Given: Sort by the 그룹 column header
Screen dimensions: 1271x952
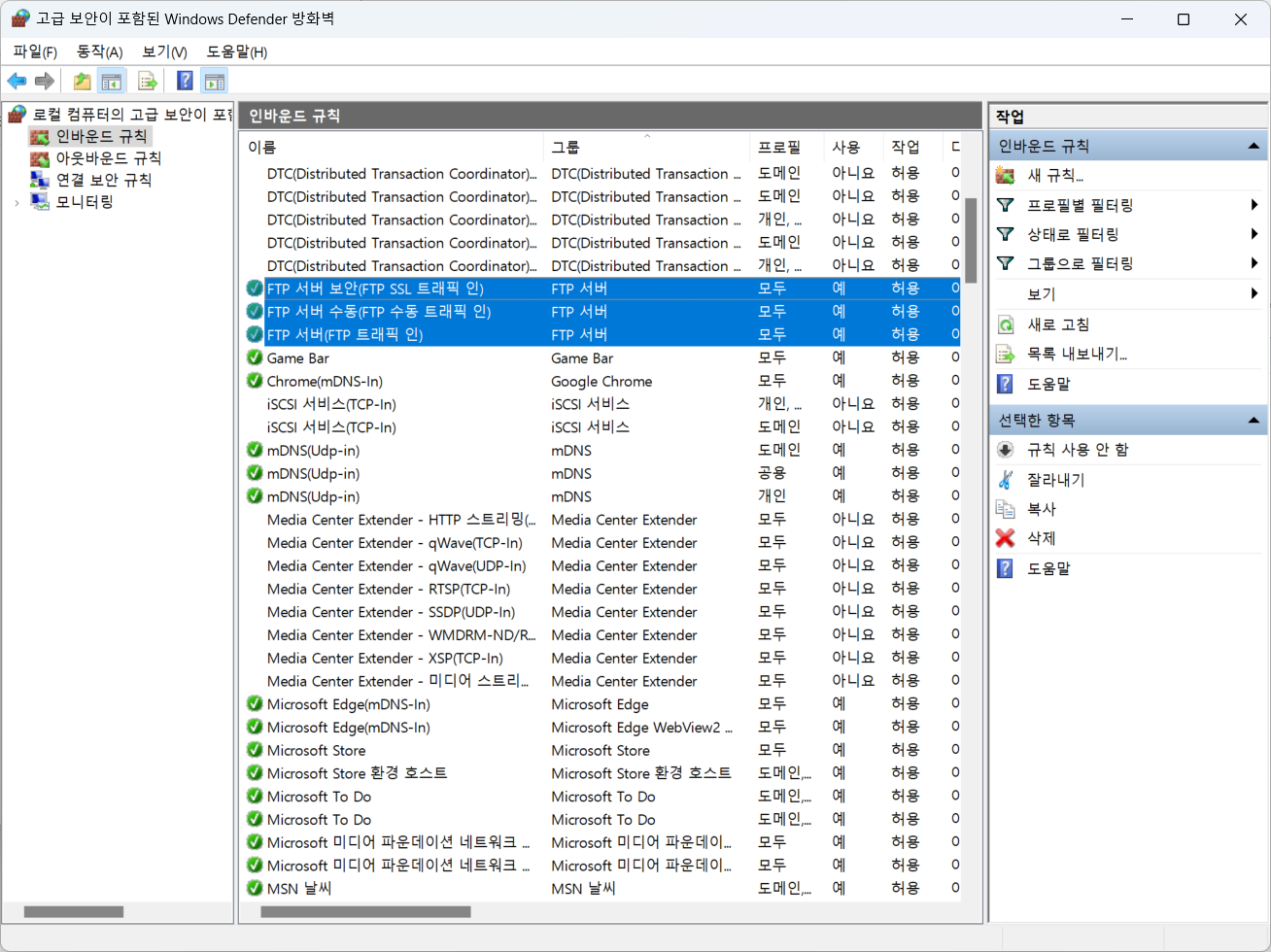Looking at the screenshot, I should 647,147.
